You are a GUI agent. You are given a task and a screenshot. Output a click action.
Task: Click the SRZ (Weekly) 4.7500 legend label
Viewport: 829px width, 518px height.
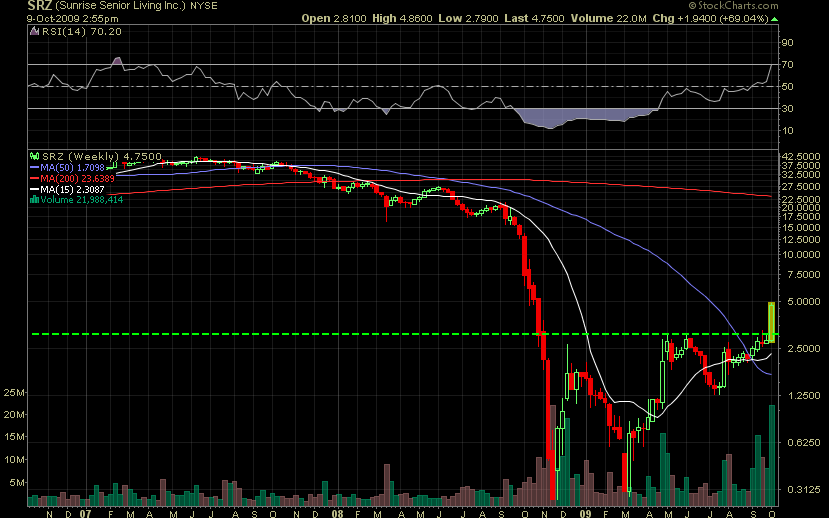pos(102,156)
